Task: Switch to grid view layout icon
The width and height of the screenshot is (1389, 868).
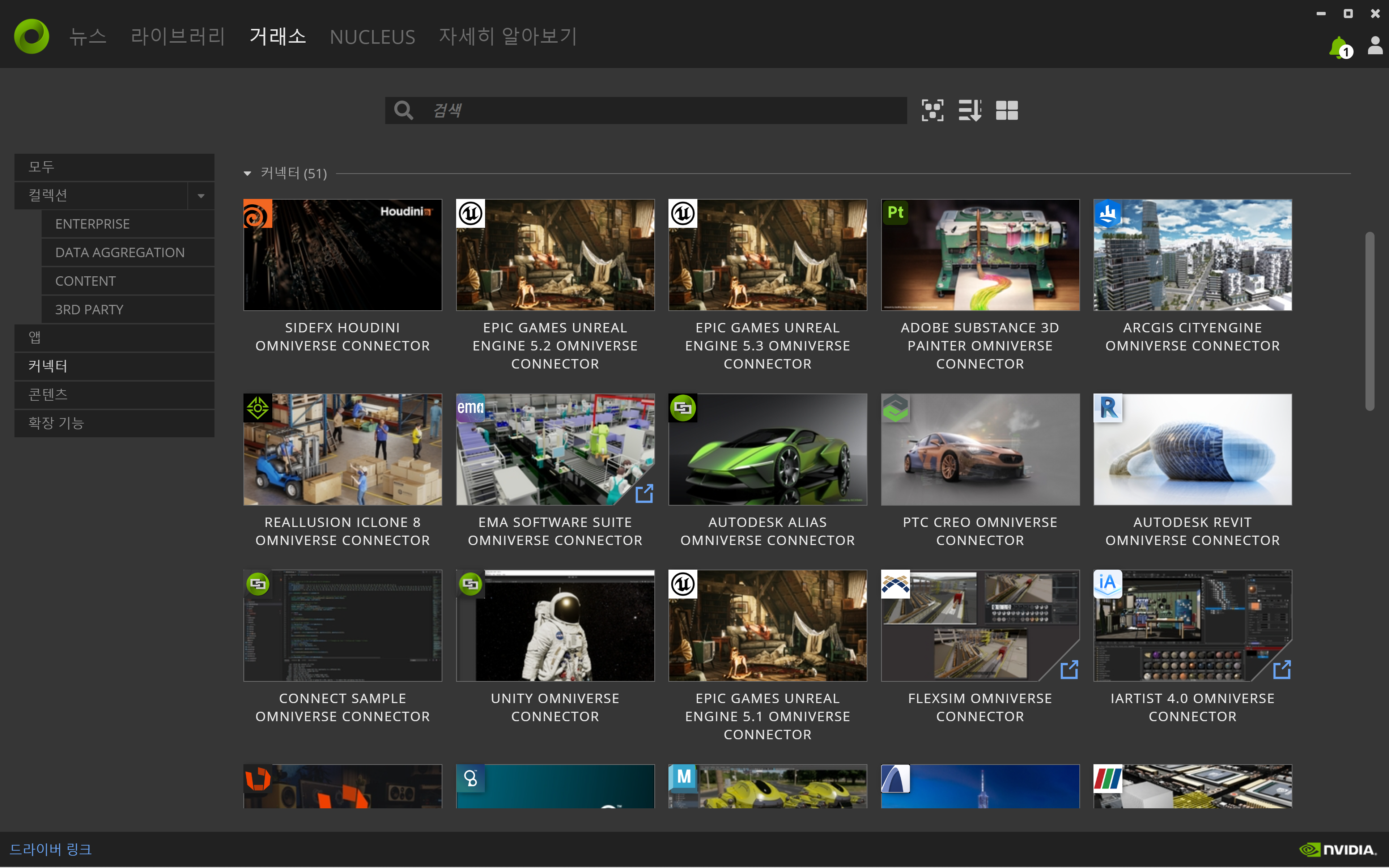Action: (x=1007, y=110)
